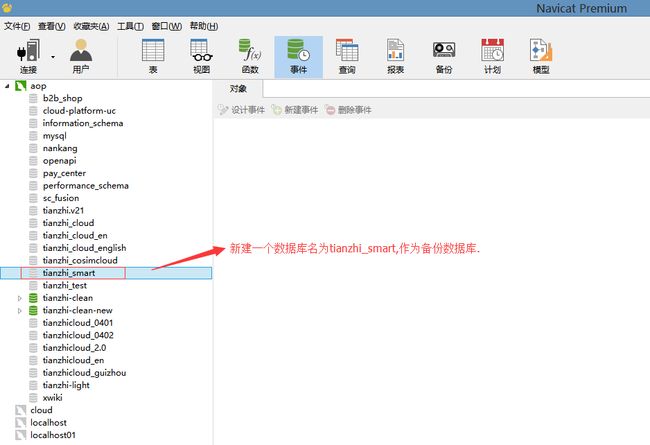Select the b2b_shop database
Viewport: 650px width, 445px height.
point(63,98)
